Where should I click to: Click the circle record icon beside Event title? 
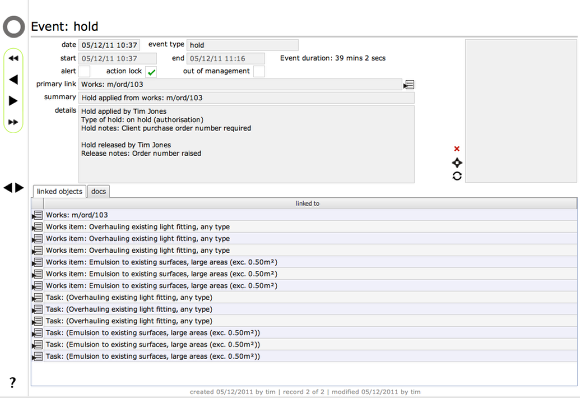(14, 27)
